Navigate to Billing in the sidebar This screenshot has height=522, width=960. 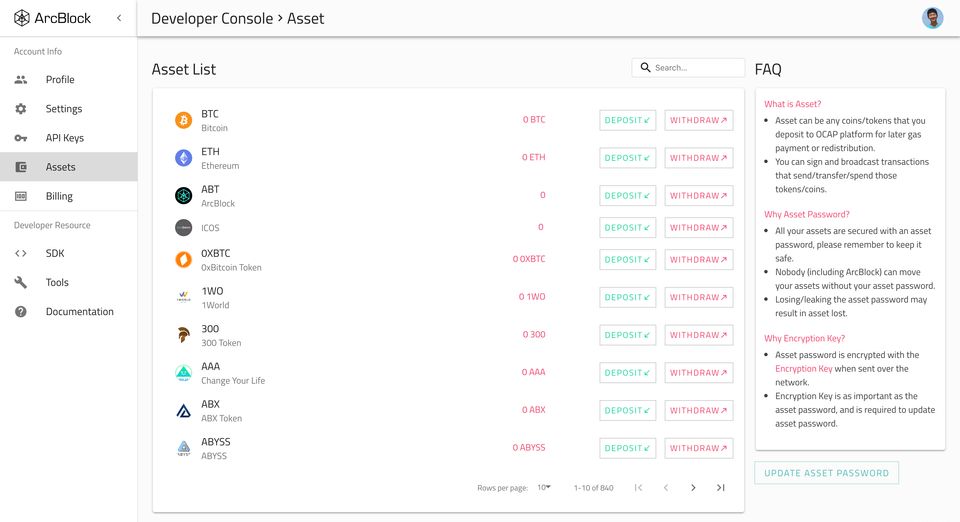click(x=59, y=196)
